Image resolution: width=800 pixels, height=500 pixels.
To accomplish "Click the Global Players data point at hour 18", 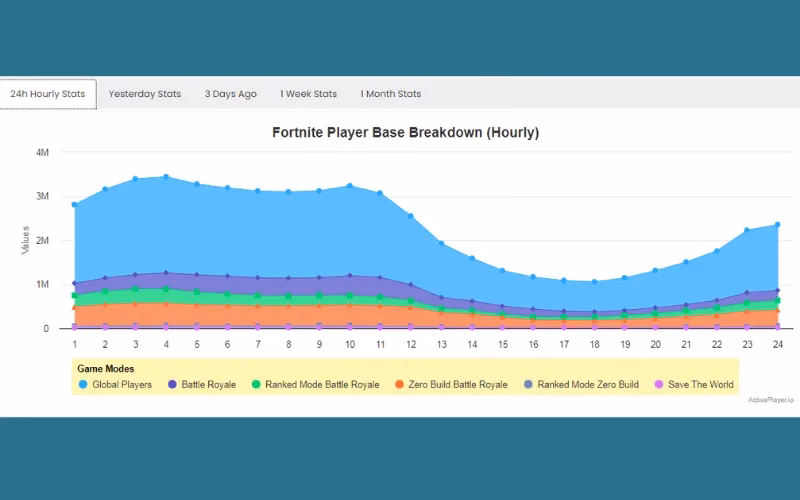I will click(x=594, y=282).
